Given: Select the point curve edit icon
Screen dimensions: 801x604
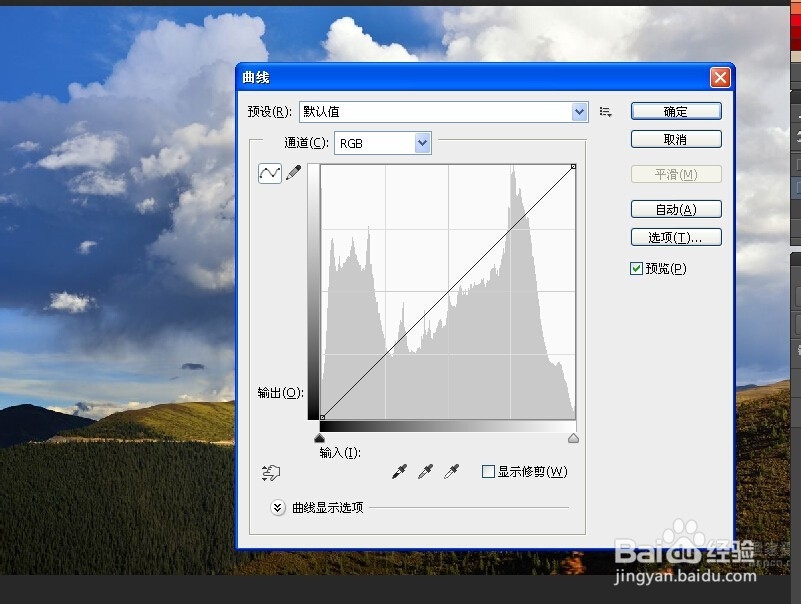Looking at the screenshot, I should click(x=268, y=172).
